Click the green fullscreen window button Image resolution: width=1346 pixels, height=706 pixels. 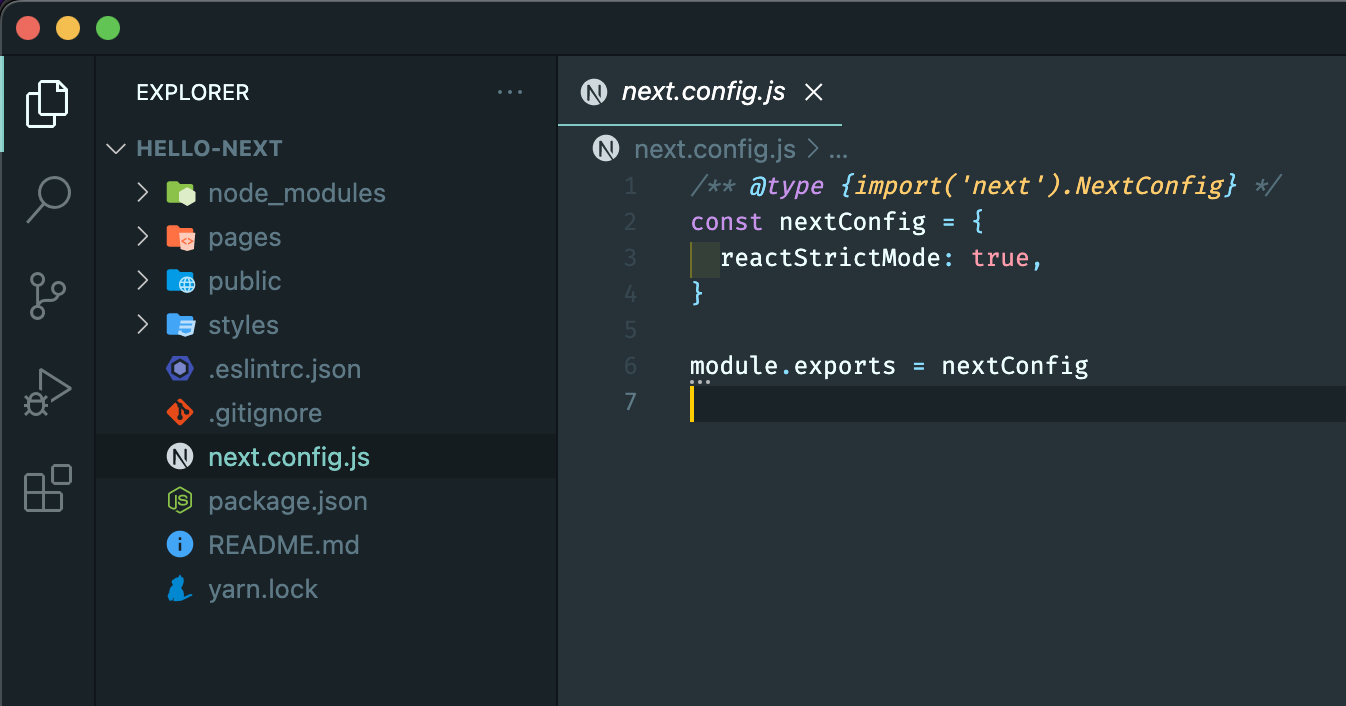[x=108, y=28]
